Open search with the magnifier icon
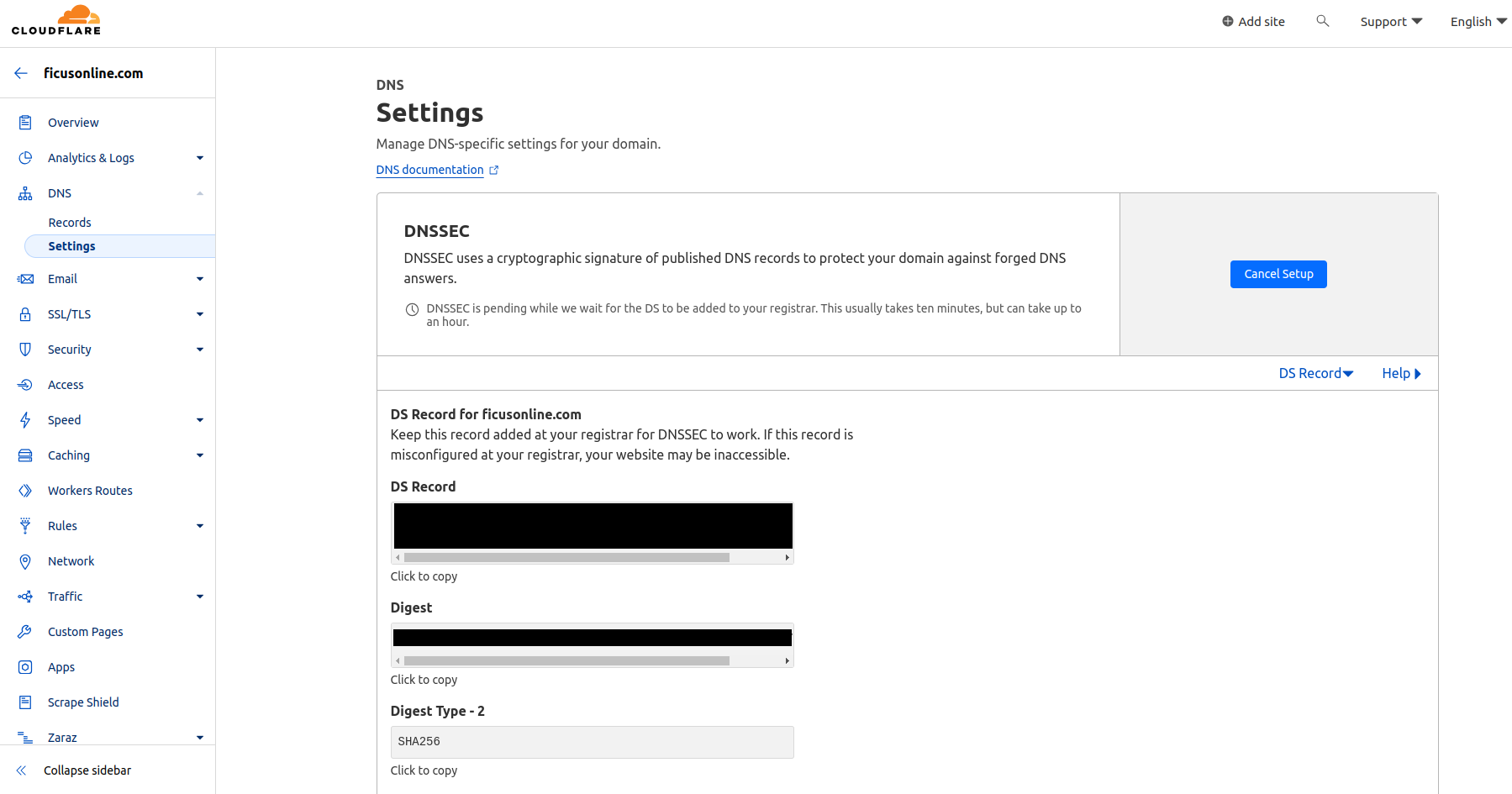 [x=1322, y=21]
